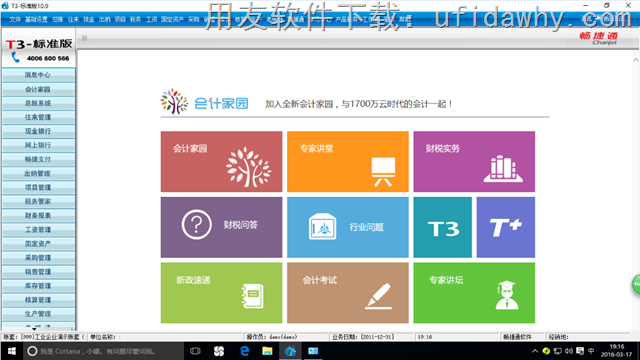
Task: Open File Explorer from the taskbar
Action: (267, 351)
